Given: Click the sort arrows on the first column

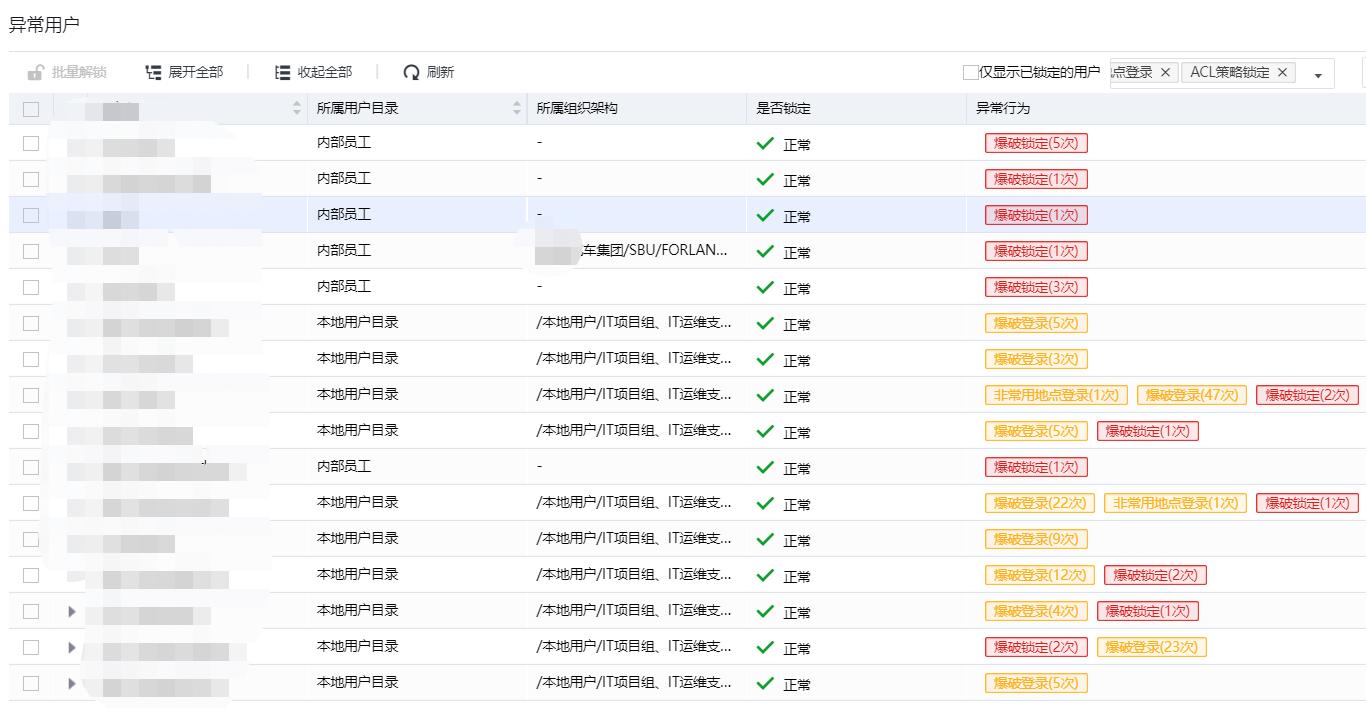Looking at the screenshot, I should [297, 108].
